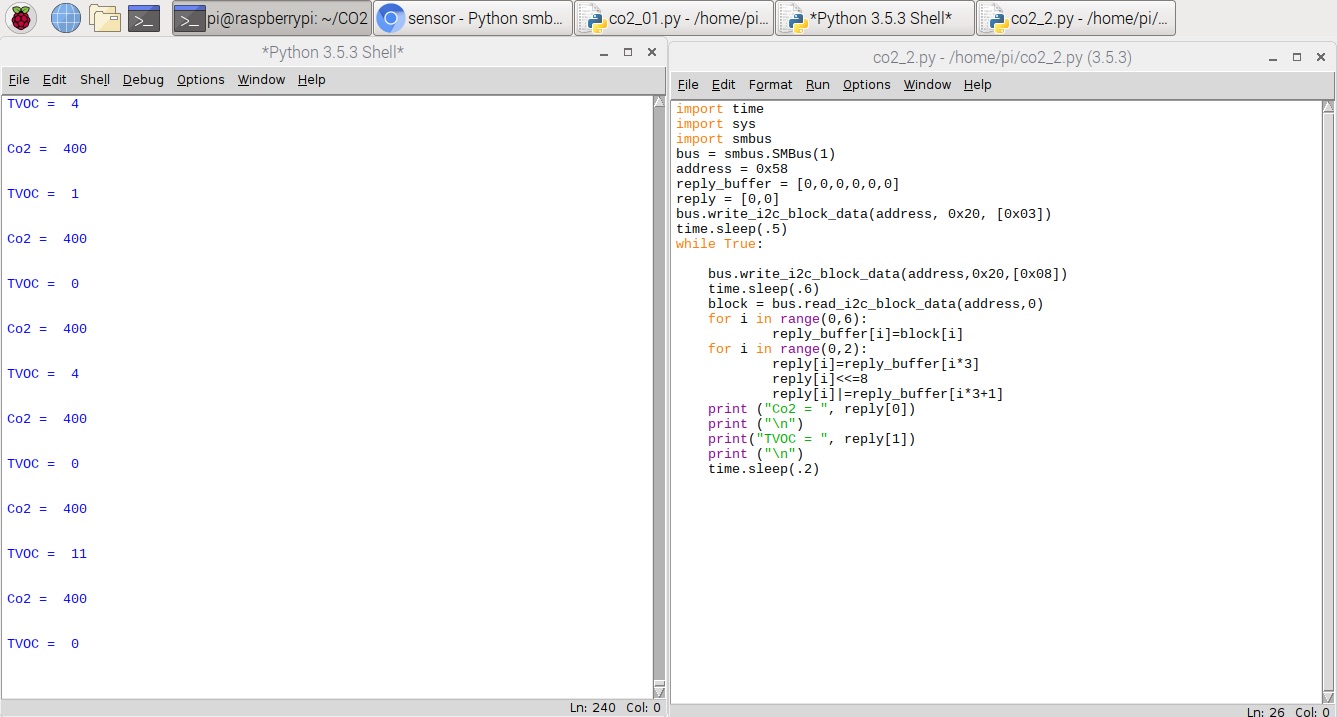
Task: Close the Python Shell window
Action: click(x=652, y=52)
